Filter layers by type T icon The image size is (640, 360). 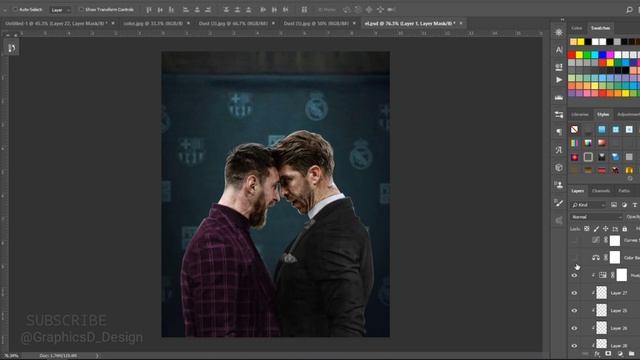pyautogui.click(x=634, y=205)
